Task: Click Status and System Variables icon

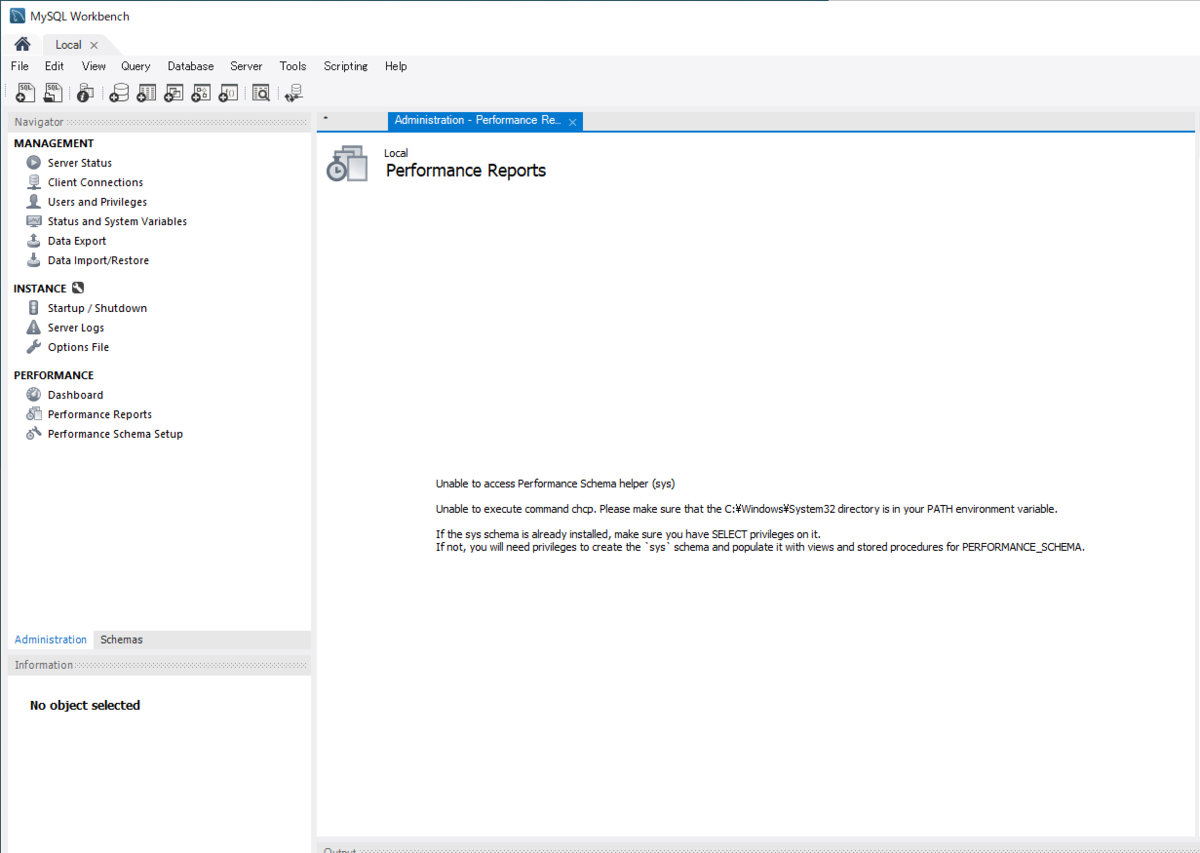Action: coord(34,221)
